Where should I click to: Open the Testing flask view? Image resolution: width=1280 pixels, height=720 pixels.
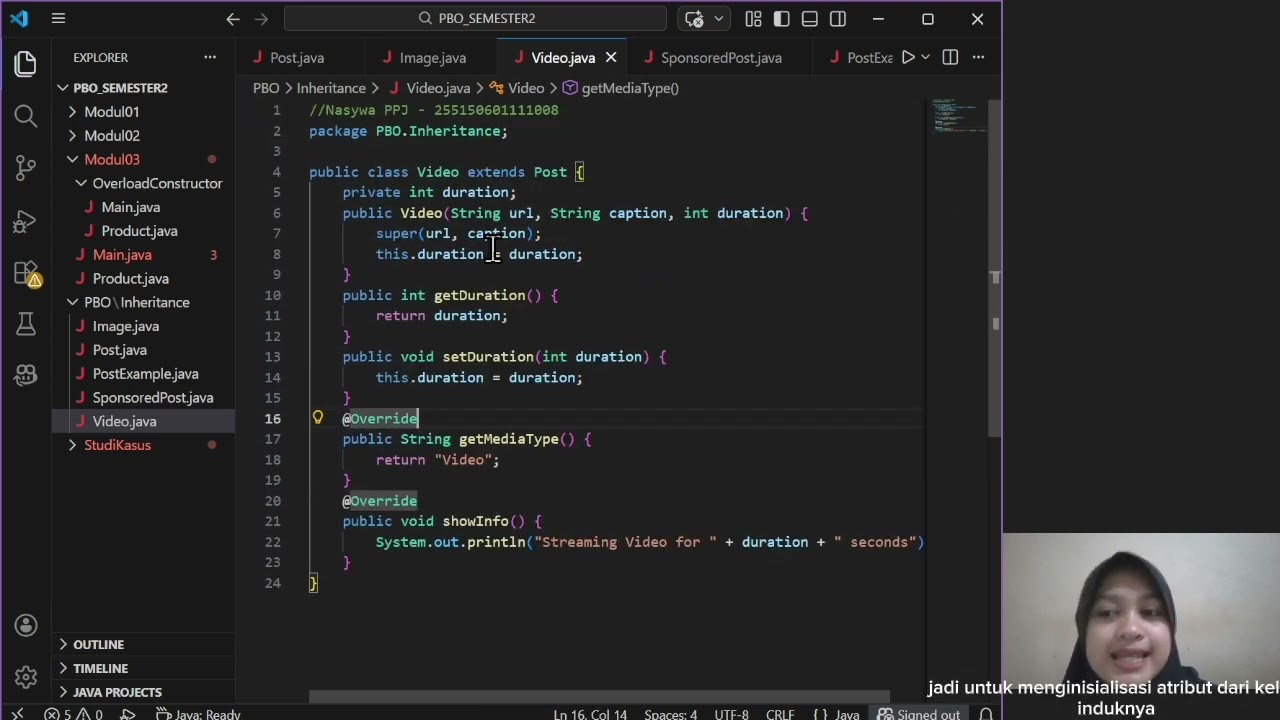[26, 324]
